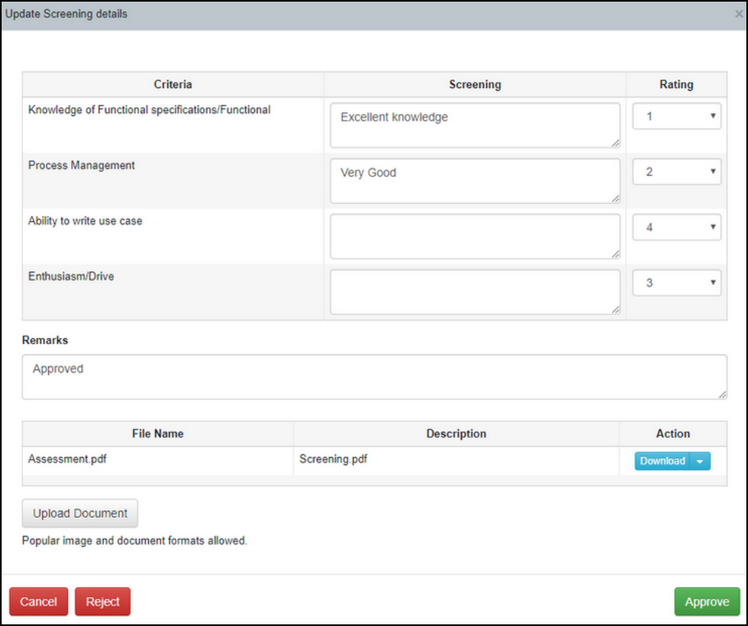This screenshot has height=626, width=748.
Task: Click the Upload Document button
Action: [x=80, y=513]
